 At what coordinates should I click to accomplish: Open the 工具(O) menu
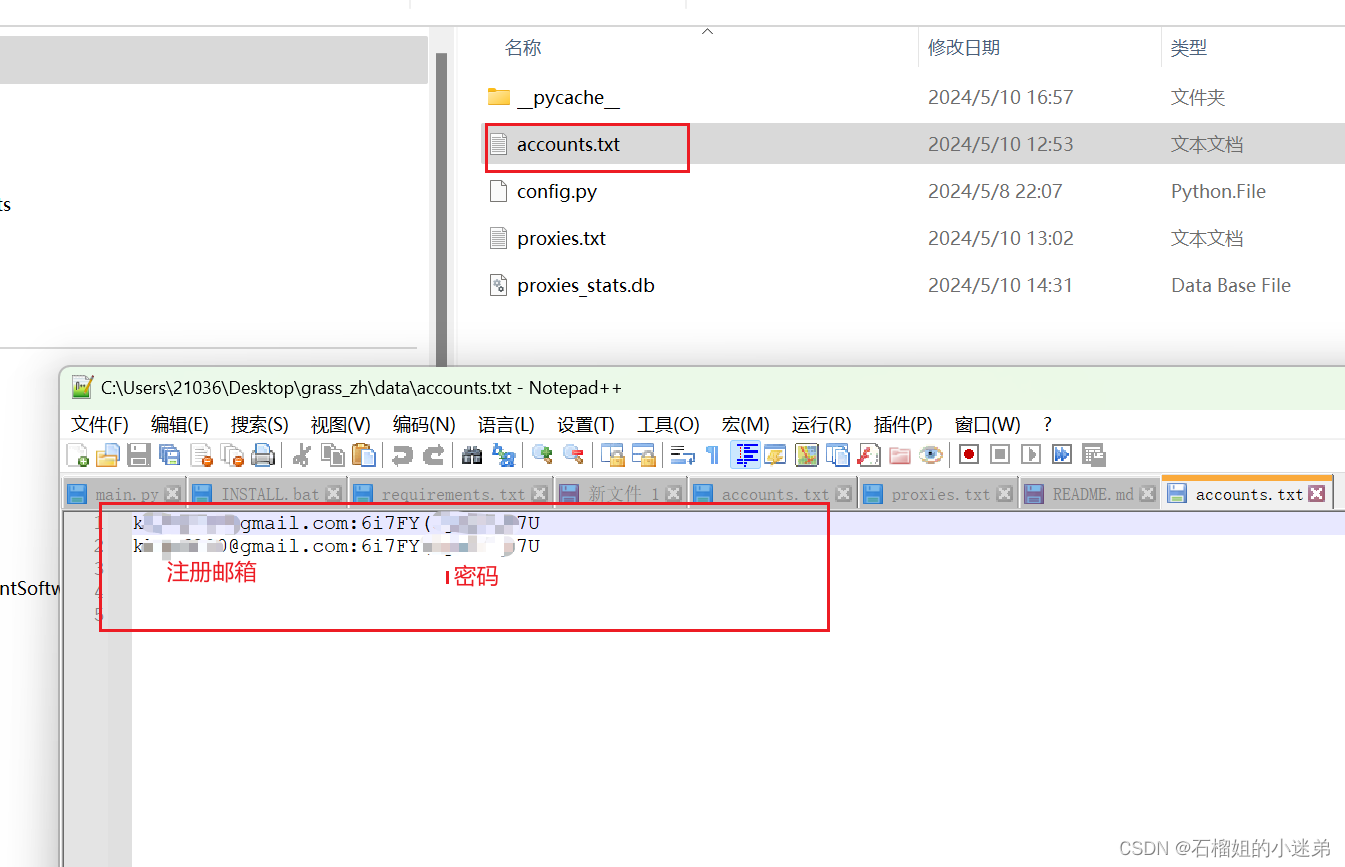point(668,424)
